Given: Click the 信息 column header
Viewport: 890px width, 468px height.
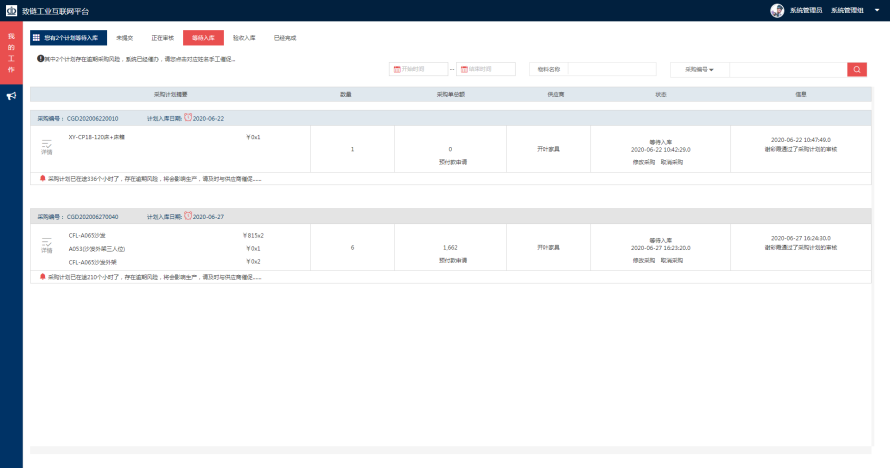Looking at the screenshot, I should [x=801, y=94].
